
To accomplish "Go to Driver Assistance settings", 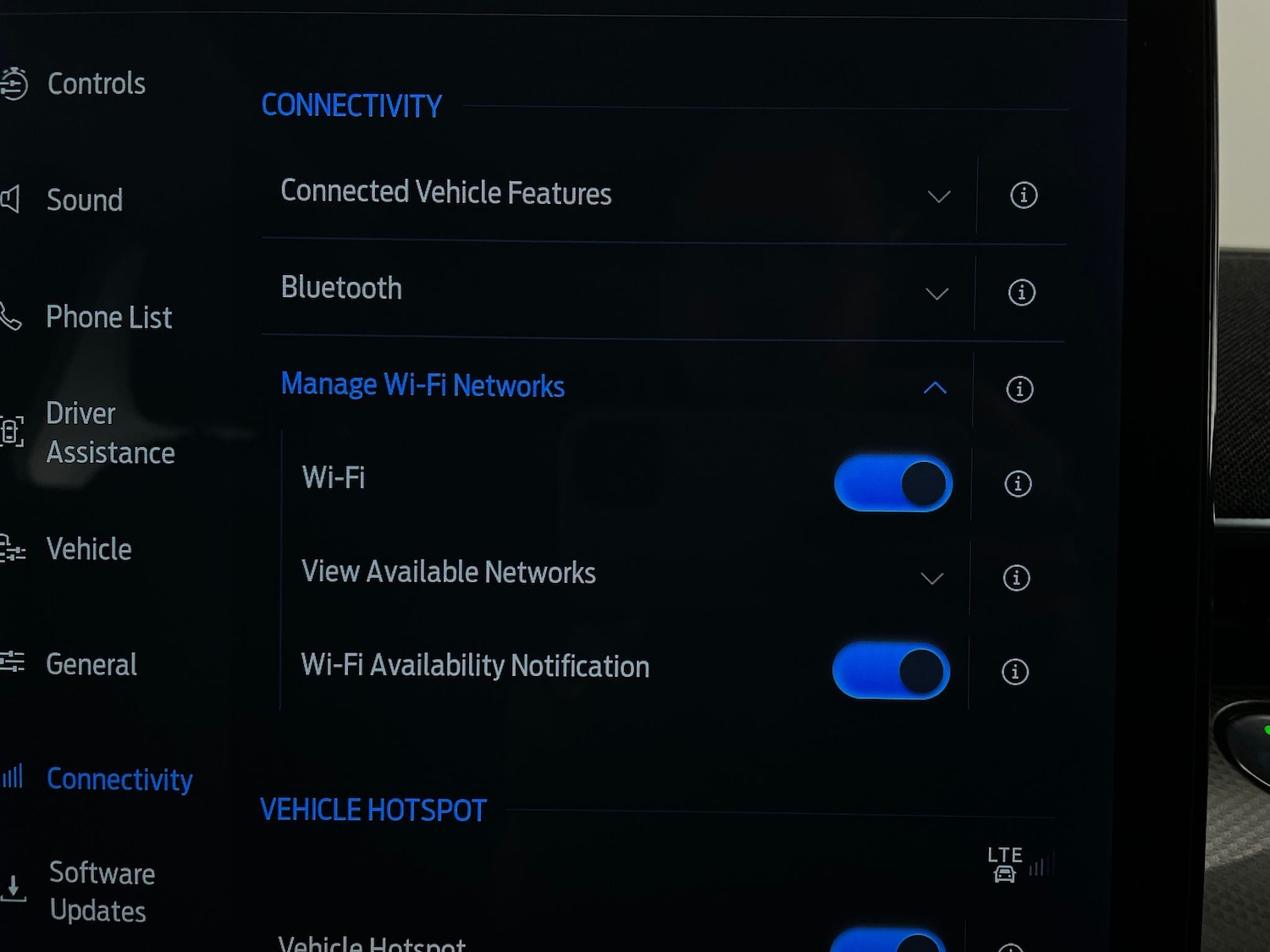I will 108,433.
